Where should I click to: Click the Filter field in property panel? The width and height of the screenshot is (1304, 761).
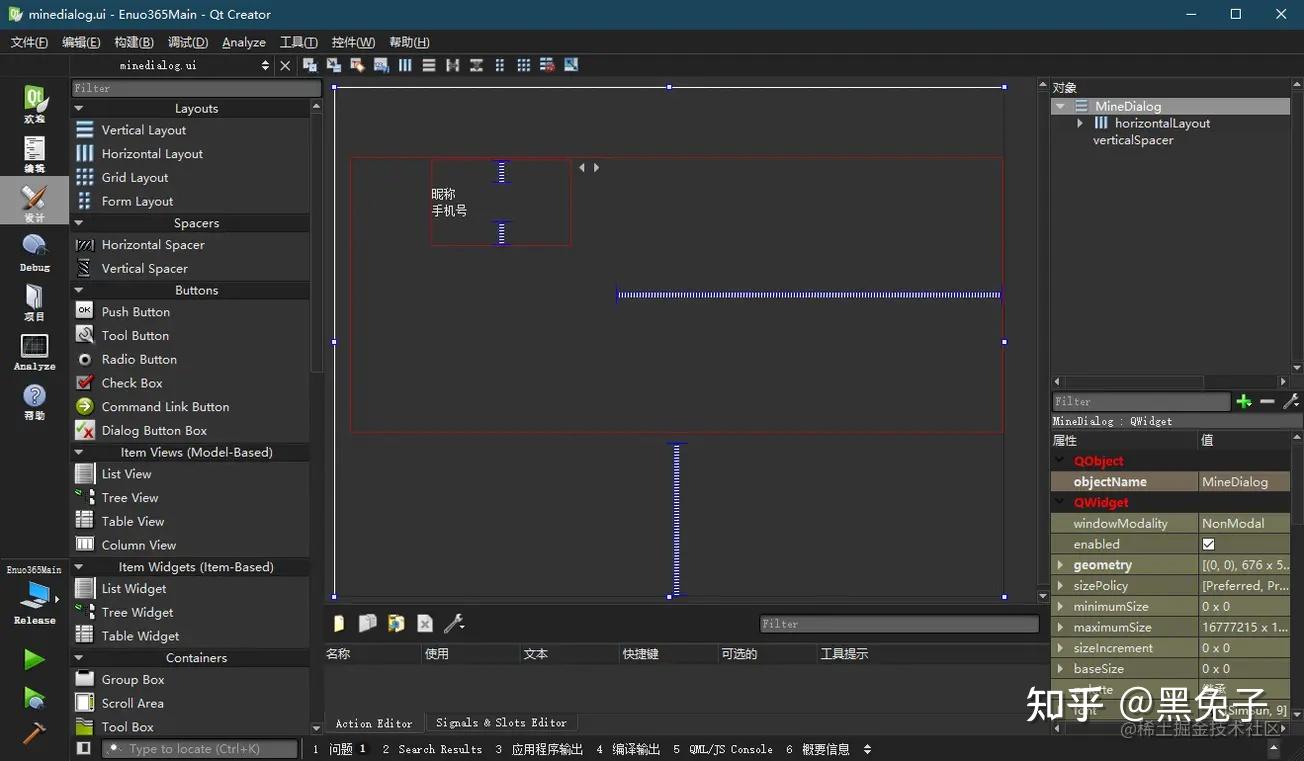(x=1140, y=401)
